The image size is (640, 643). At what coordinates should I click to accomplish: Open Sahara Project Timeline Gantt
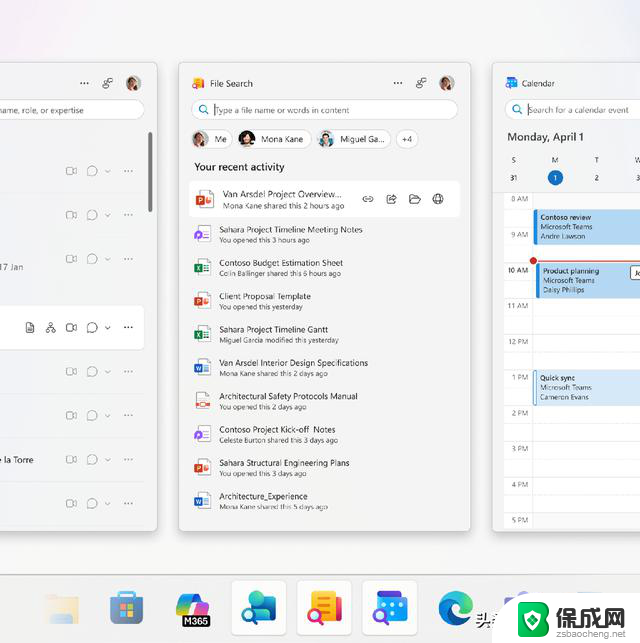pyautogui.click(x=324, y=334)
